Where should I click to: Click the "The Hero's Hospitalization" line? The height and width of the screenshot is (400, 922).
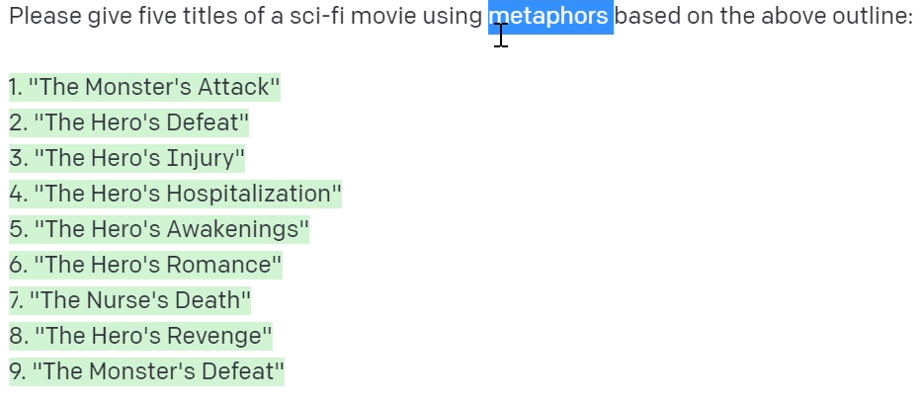point(175,194)
